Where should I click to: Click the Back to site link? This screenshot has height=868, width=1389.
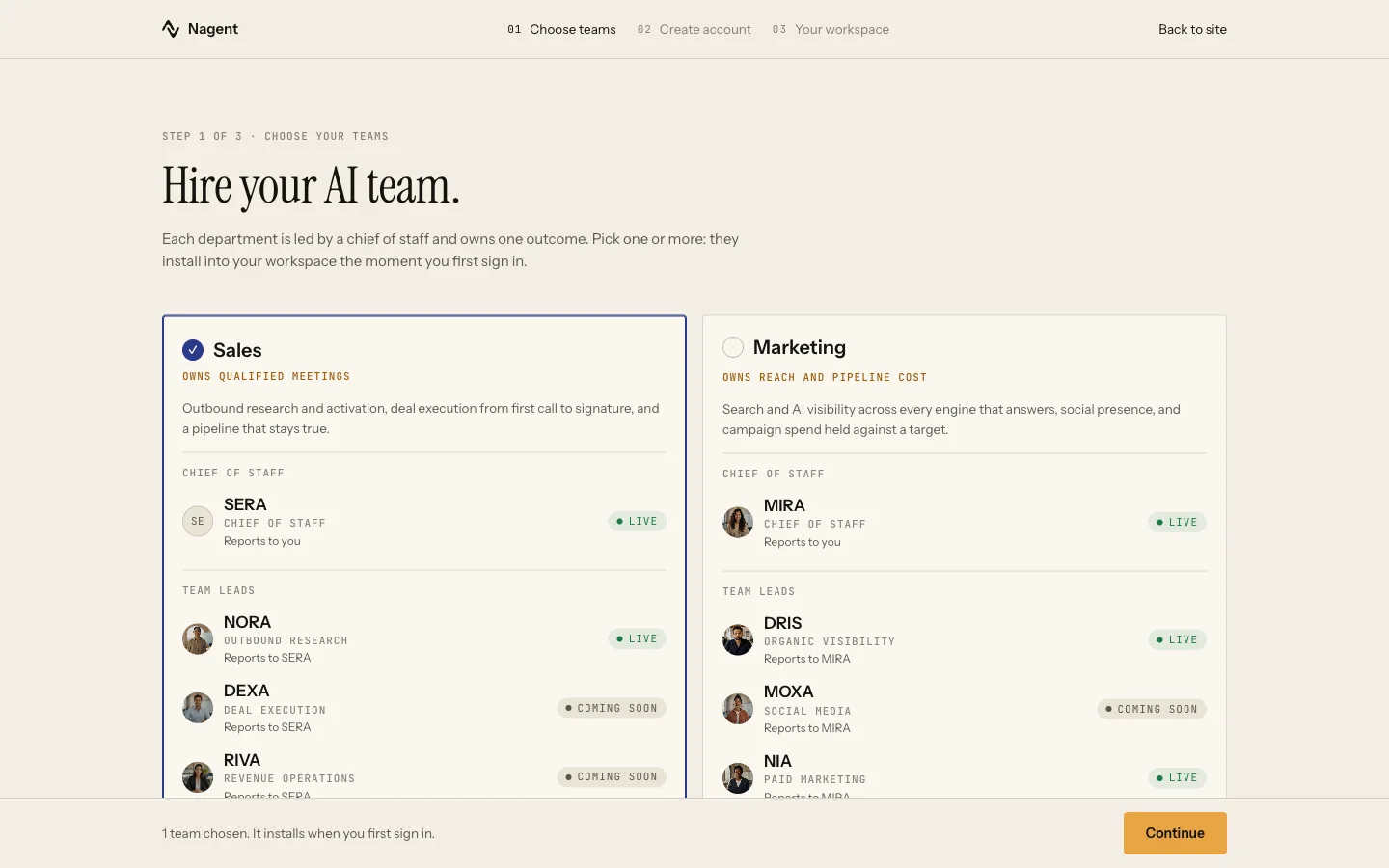coord(1192,30)
